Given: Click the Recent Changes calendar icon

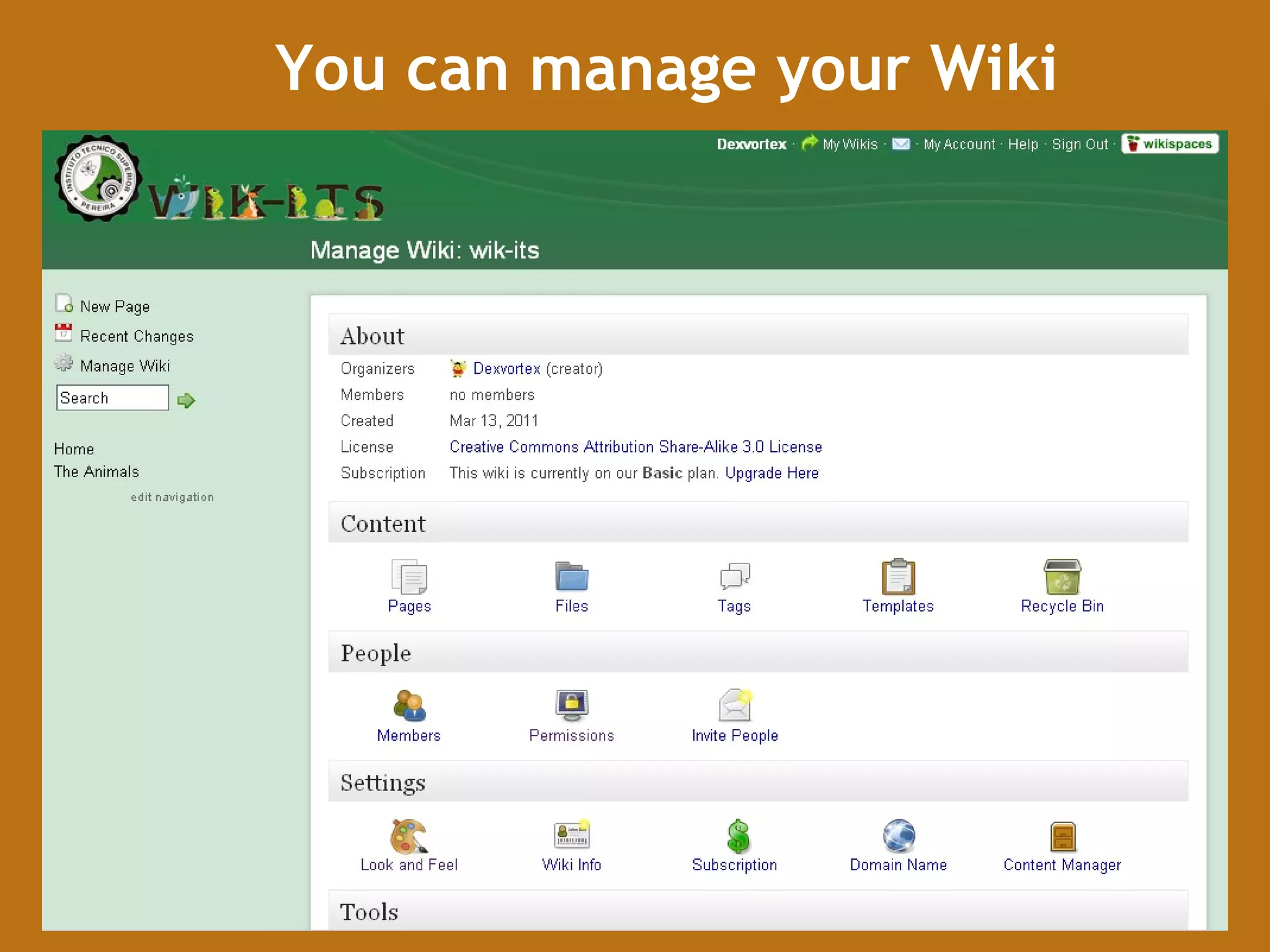Looking at the screenshot, I should pyautogui.click(x=63, y=333).
